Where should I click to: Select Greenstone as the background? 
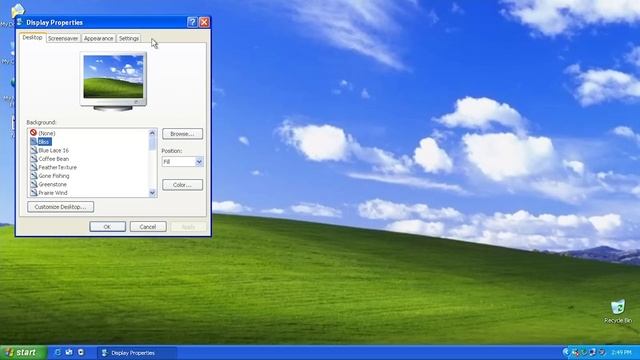pos(52,184)
